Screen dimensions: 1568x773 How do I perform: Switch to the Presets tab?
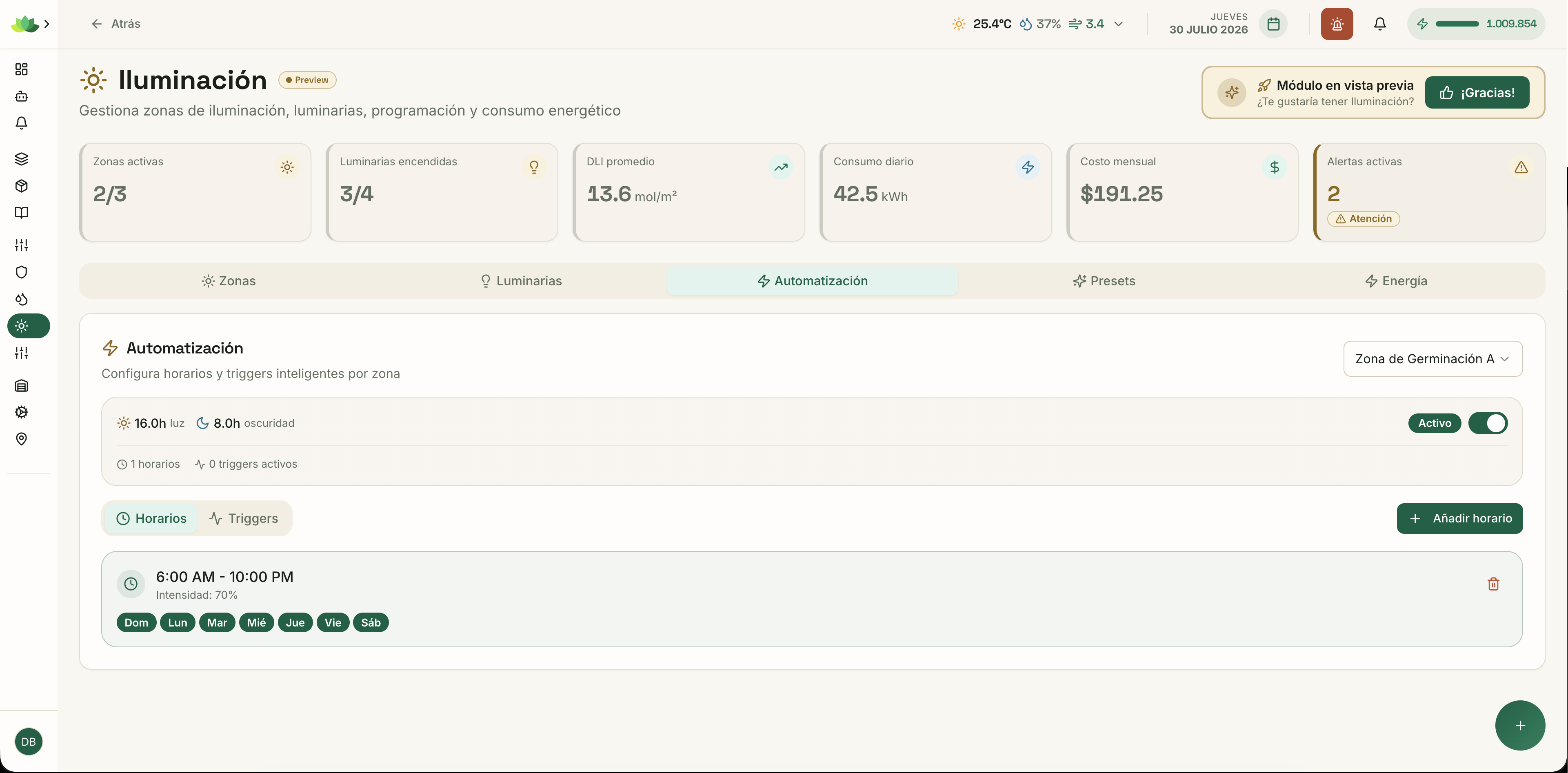tap(1104, 281)
